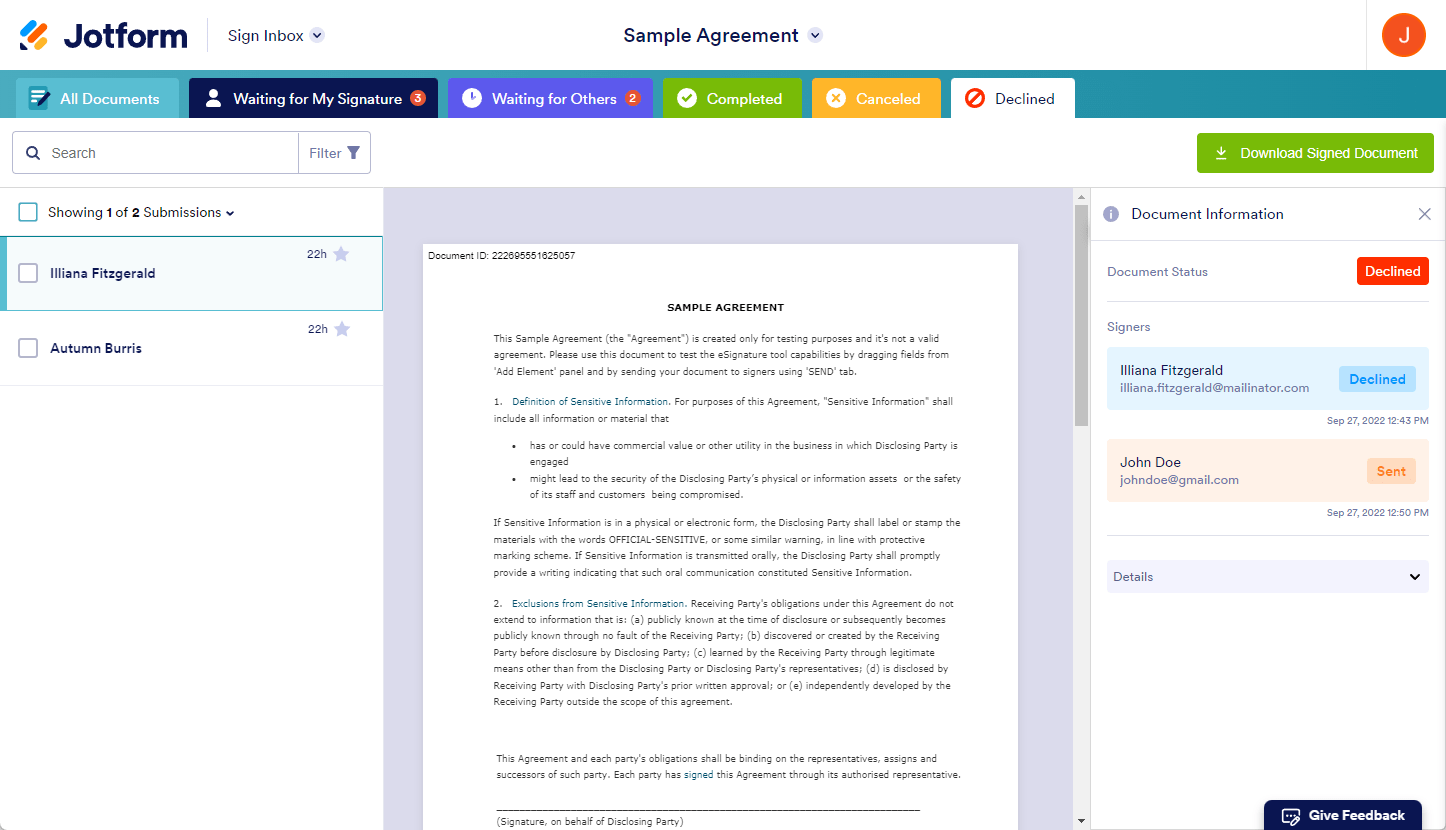The height and width of the screenshot is (830, 1446).
Task: Click the Give Feedback chat icon
Action: [x=1291, y=815]
